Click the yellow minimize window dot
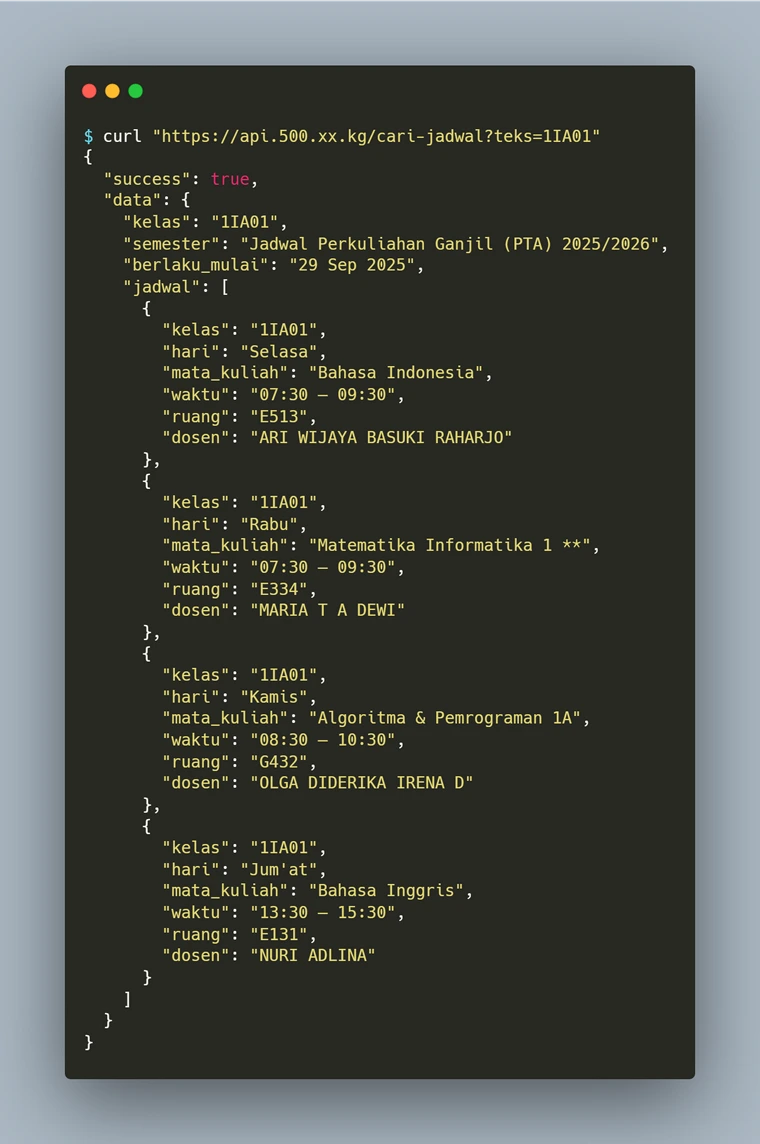The width and height of the screenshot is (760, 1144). [x=112, y=90]
